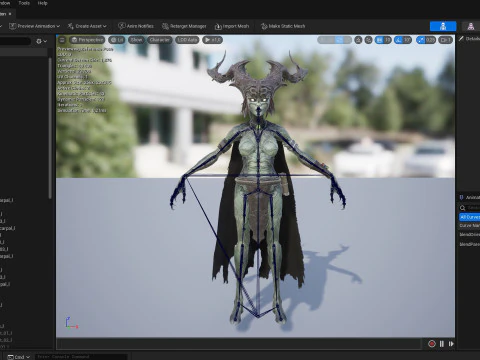Click the viewport axis orientation gizmo
The image size is (480, 360).
point(71,323)
